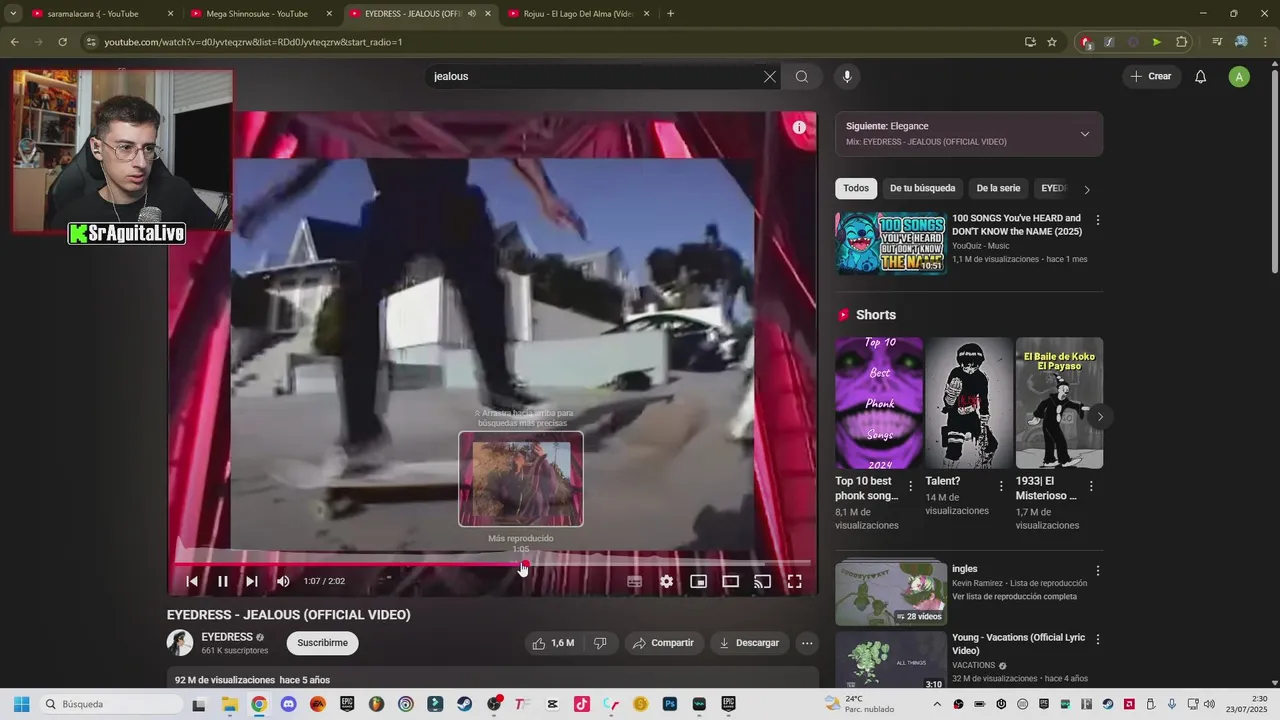This screenshot has width=1280, height=720.
Task: Open Discord from the taskbar
Action: pyautogui.click(x=288, y=704)
